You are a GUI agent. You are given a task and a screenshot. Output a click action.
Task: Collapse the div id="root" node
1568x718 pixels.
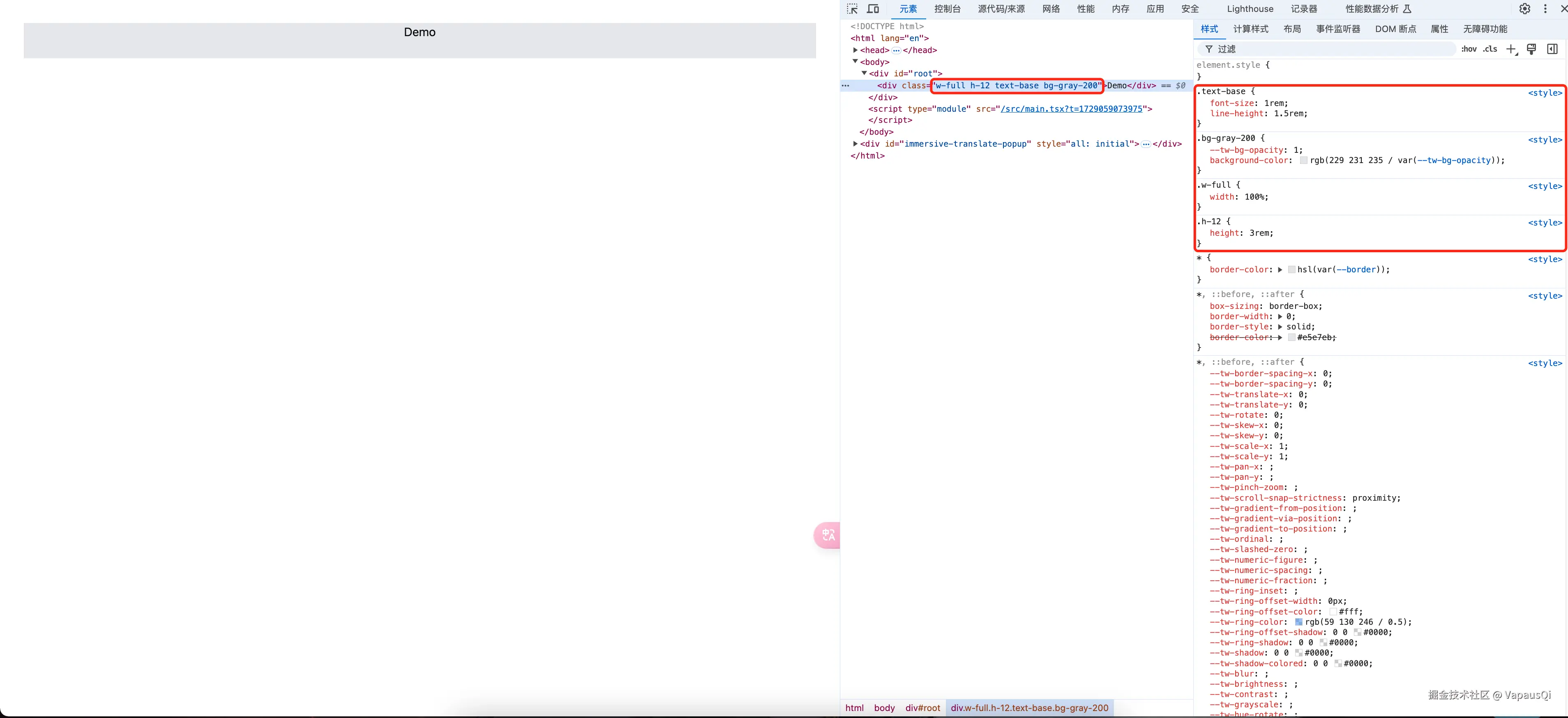coord(865,74)
